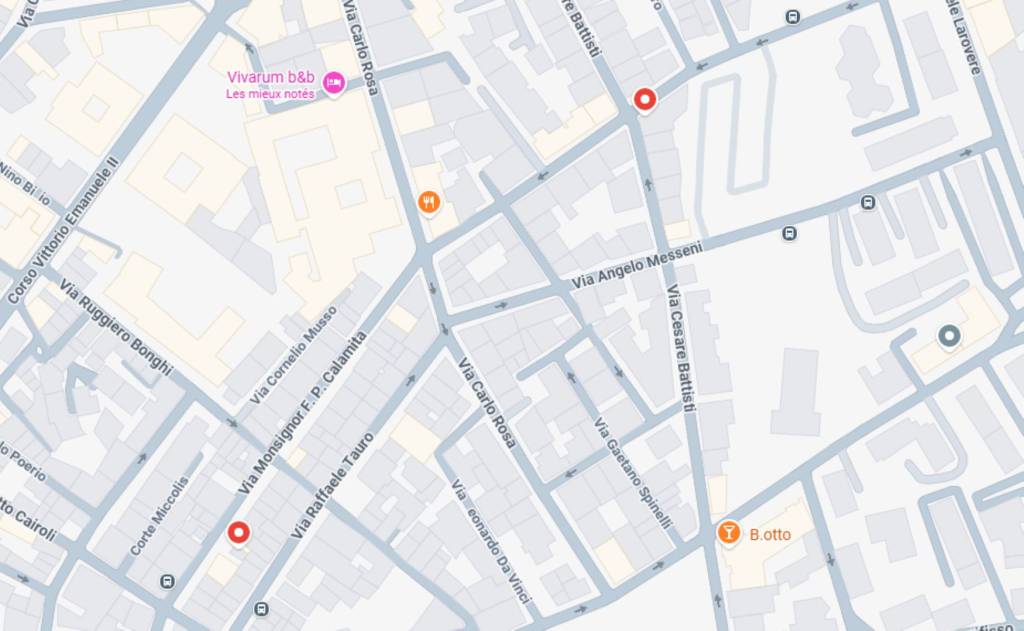
Task: Click the red marker atop Via Cesare Battisti
Action: [645, 100]
